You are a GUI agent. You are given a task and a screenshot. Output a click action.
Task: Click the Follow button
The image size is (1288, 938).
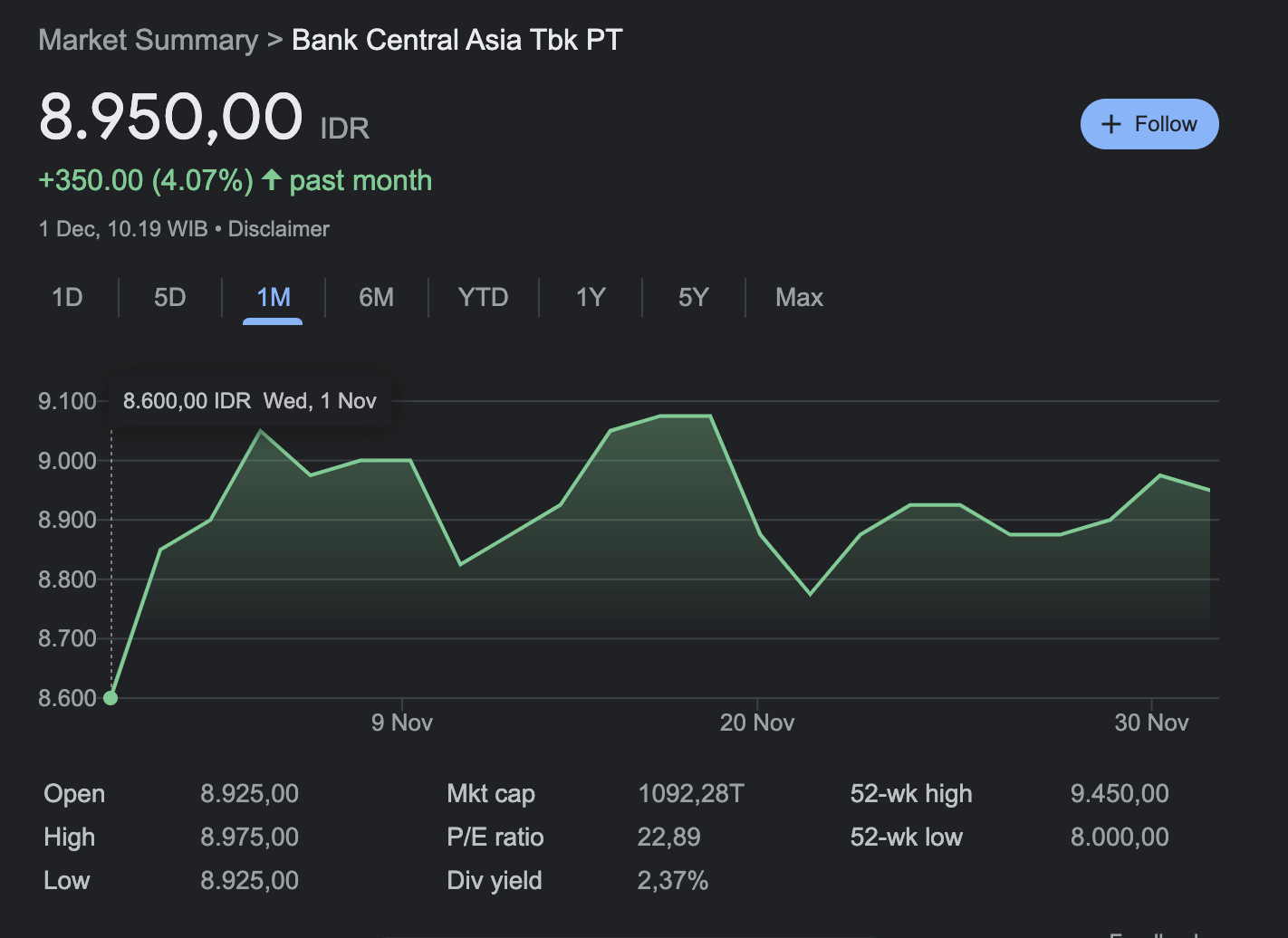coord(1149,124)
